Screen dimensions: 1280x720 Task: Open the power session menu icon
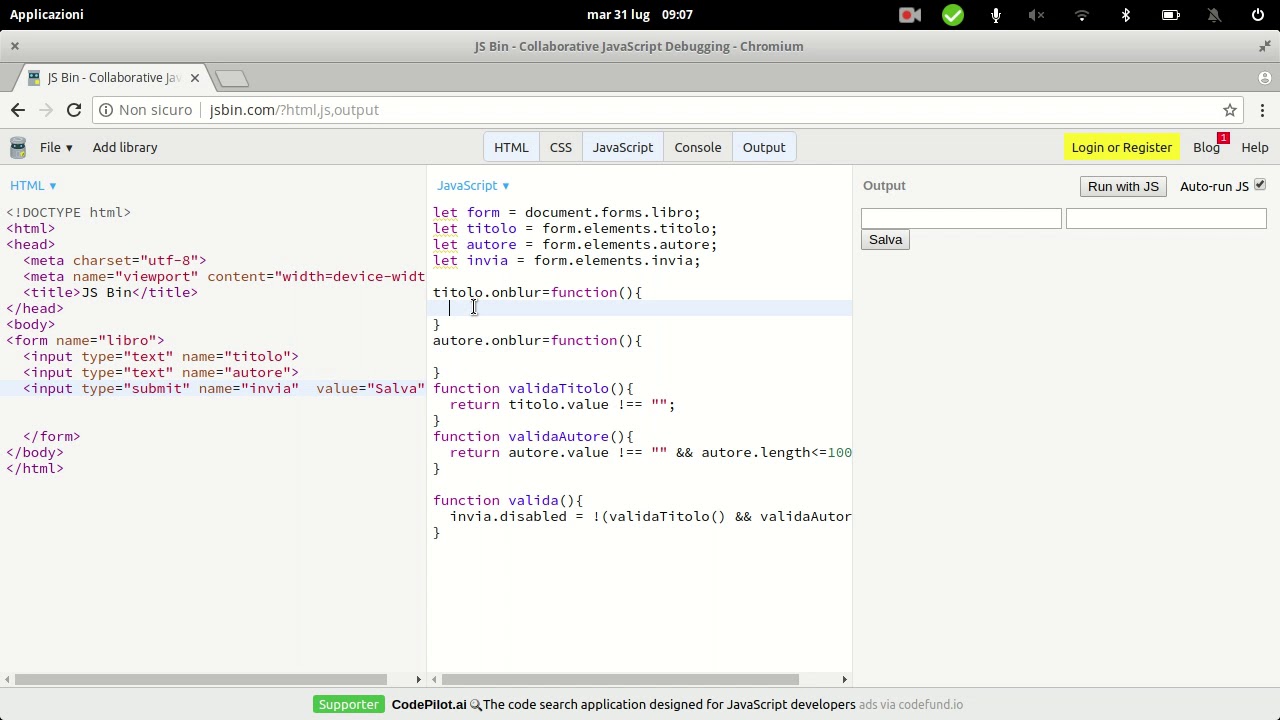tap(1258, 15)
